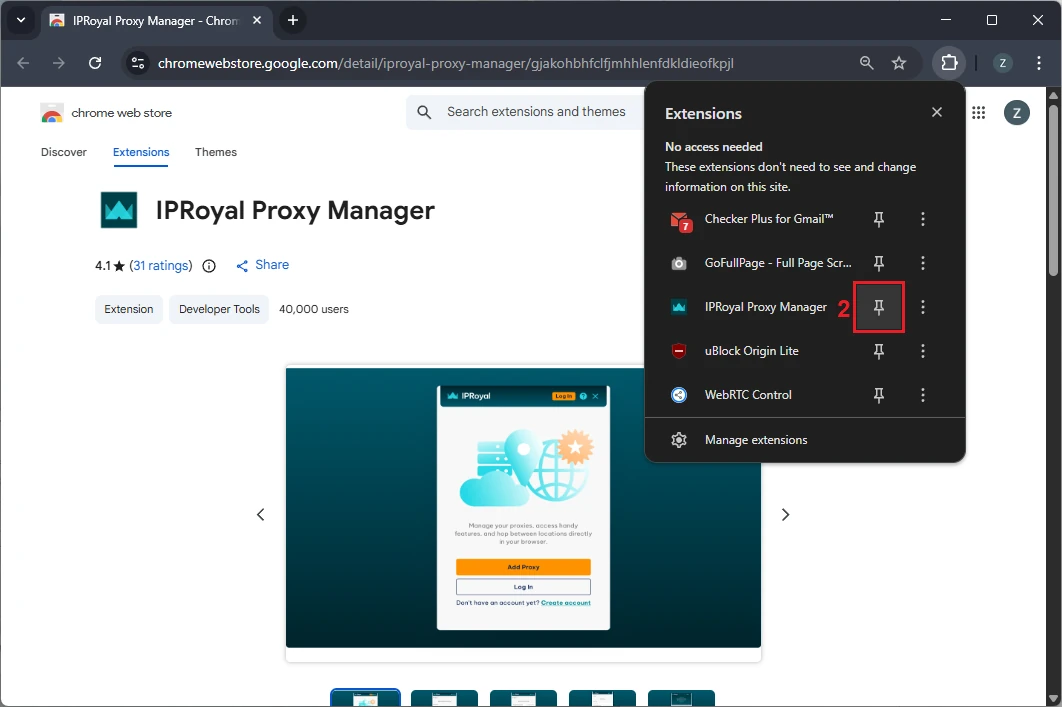The image size is (1062, 707).
Task: Pin the uBlock Origin Lite extension
Action: tap(879, 351)
